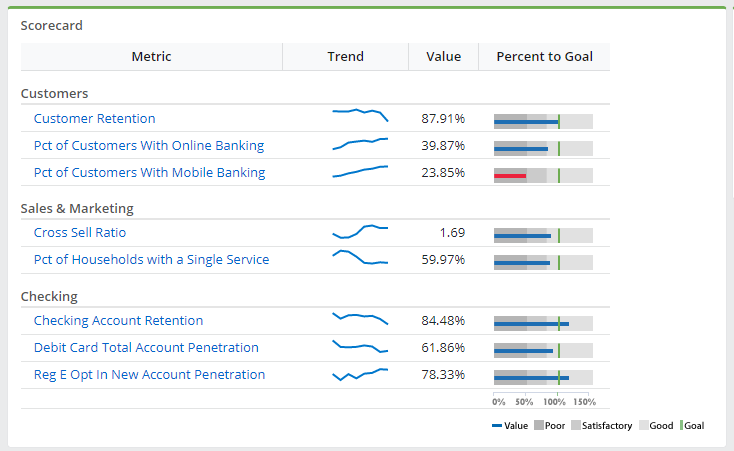Screen dimensions: 734x451
Task: Click the 87.91% value
Action: pyautogui.click(x=443, y=118)
